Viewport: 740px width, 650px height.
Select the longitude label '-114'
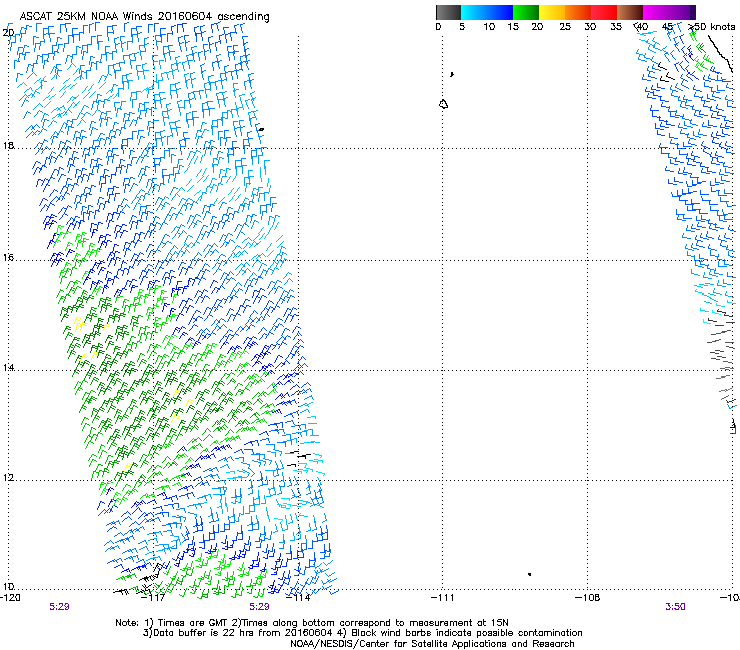pyautogui.click(x=298, y=598)
